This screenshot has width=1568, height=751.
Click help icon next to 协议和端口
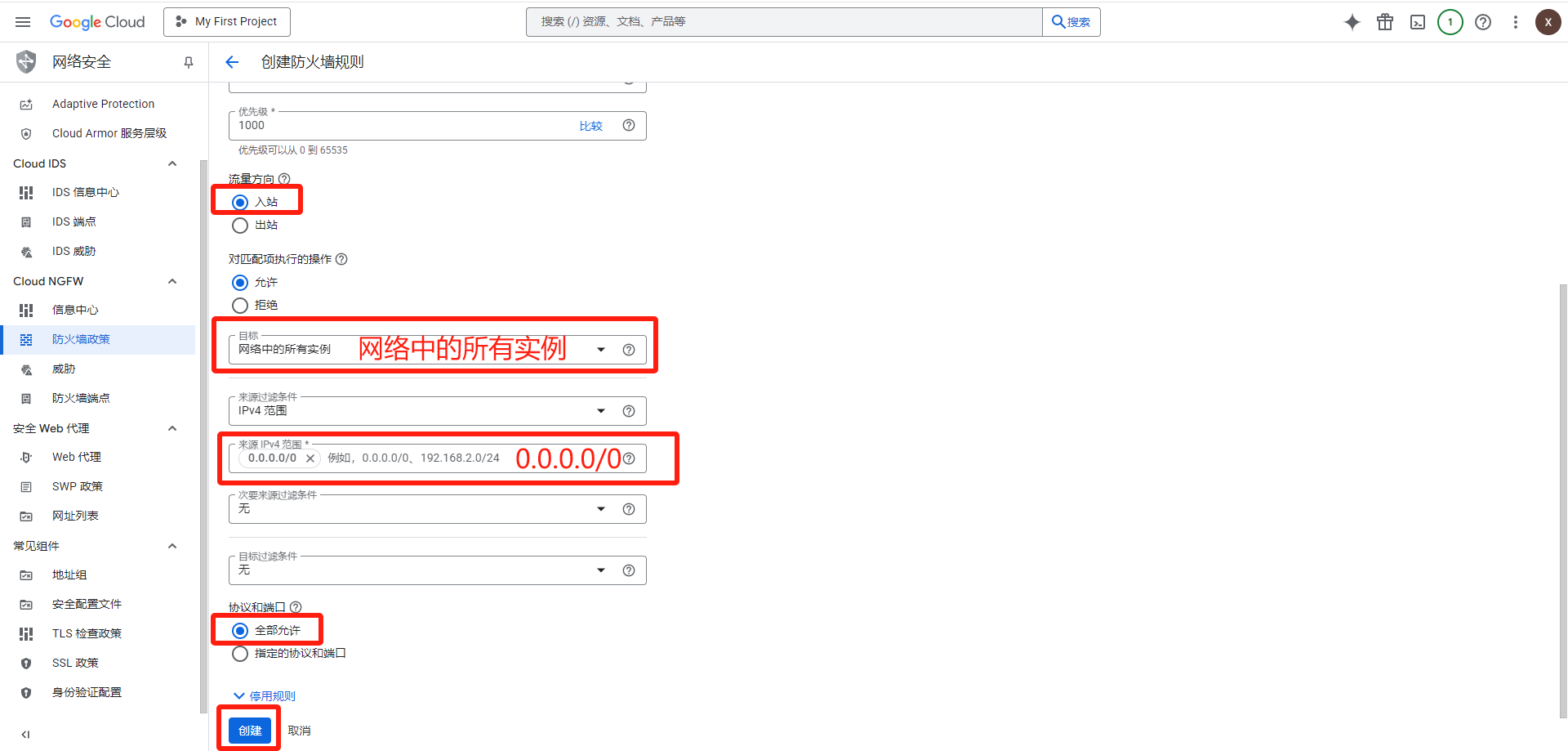click(x=296, y=607)
